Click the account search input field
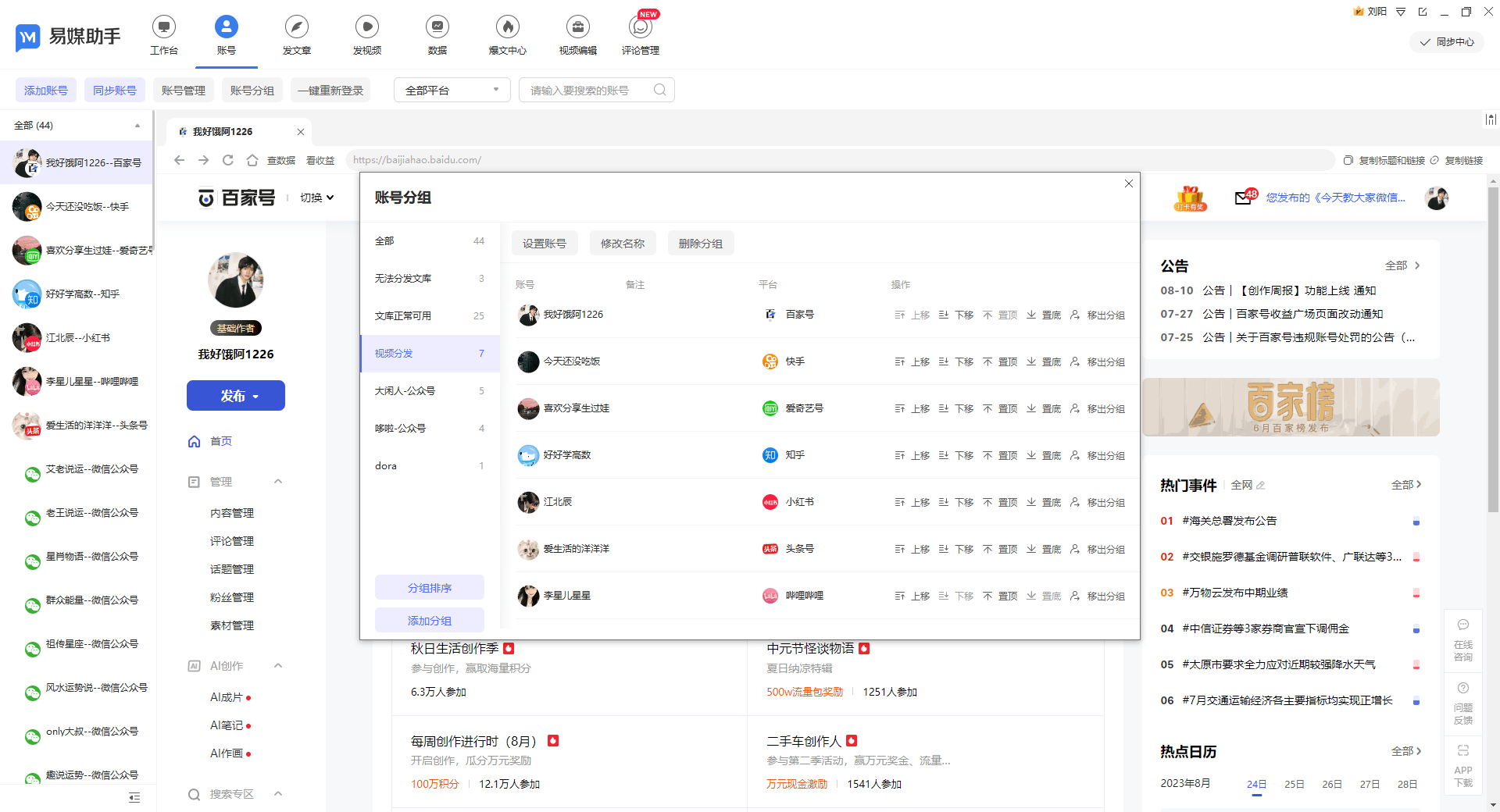The height and width of the screenshot is (812, 1500). click(x=587, y=90)
